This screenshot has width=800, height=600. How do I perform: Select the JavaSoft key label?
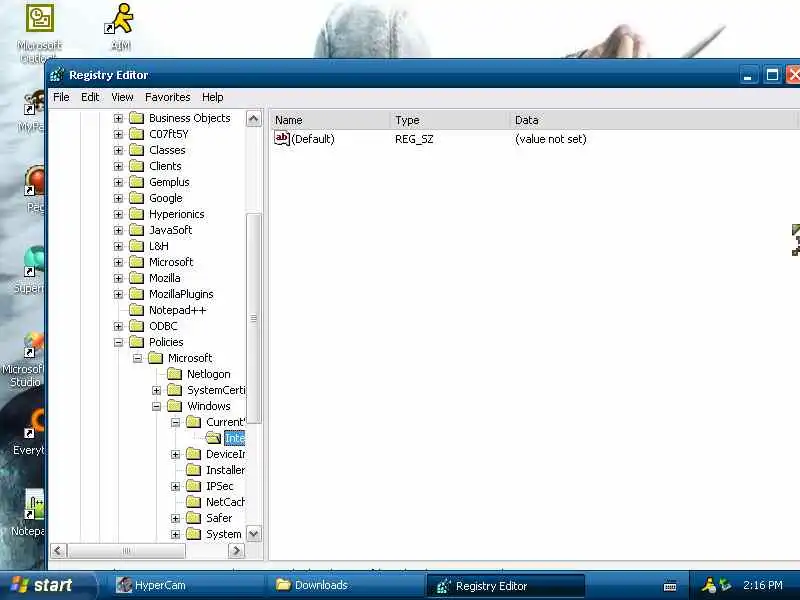pos(170,230)
